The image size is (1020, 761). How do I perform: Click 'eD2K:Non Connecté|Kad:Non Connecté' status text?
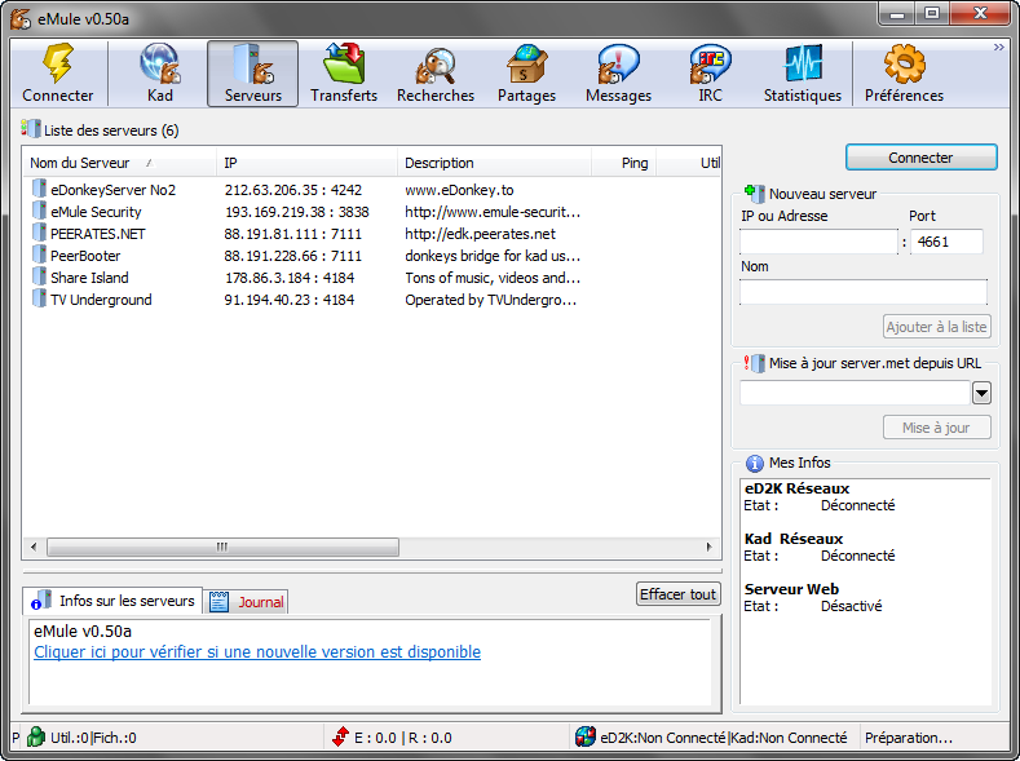point(723,738)
